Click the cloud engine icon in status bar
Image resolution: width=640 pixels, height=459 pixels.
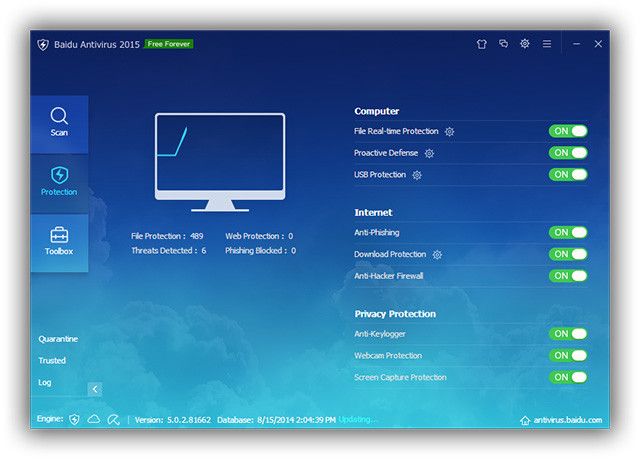(94, 419)
